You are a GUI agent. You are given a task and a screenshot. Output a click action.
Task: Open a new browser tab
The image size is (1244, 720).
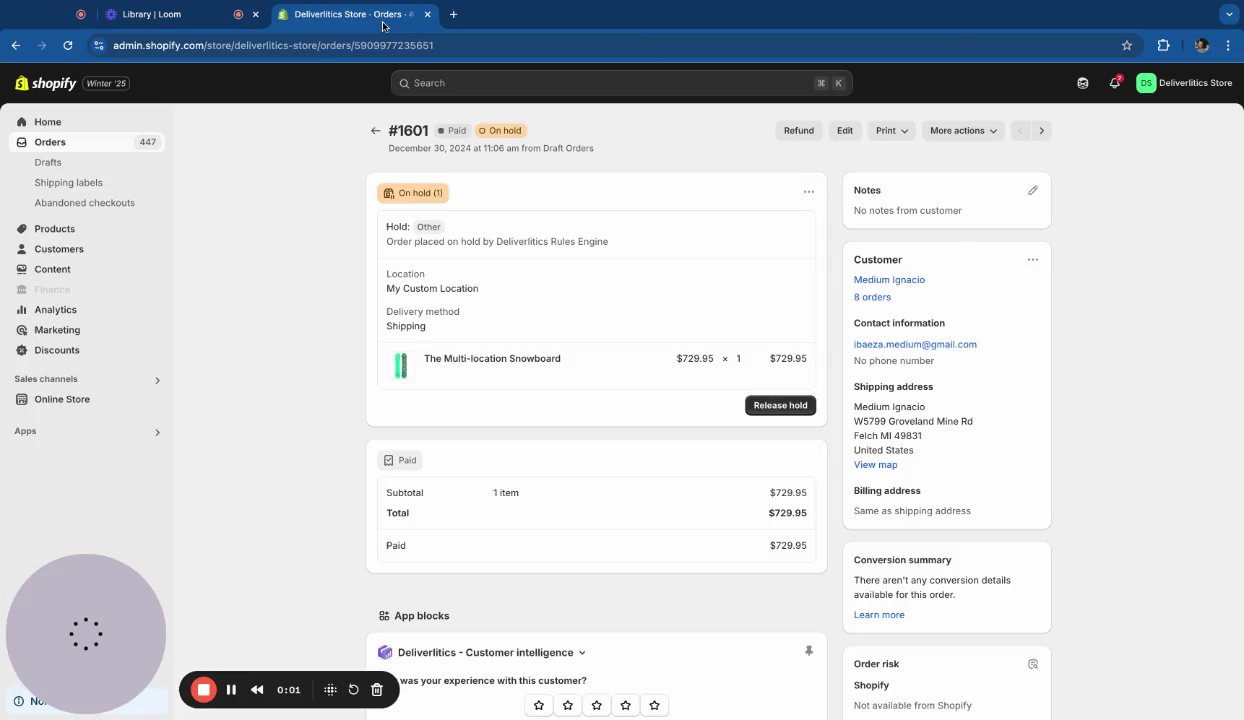(x=453, y=14)
